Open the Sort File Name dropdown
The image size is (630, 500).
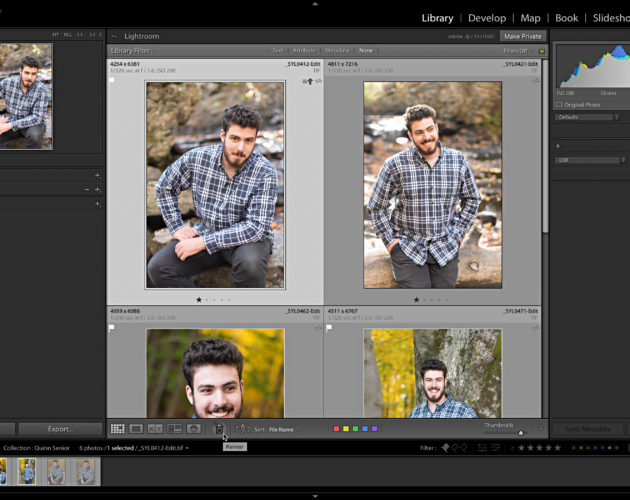pos(281,429)
